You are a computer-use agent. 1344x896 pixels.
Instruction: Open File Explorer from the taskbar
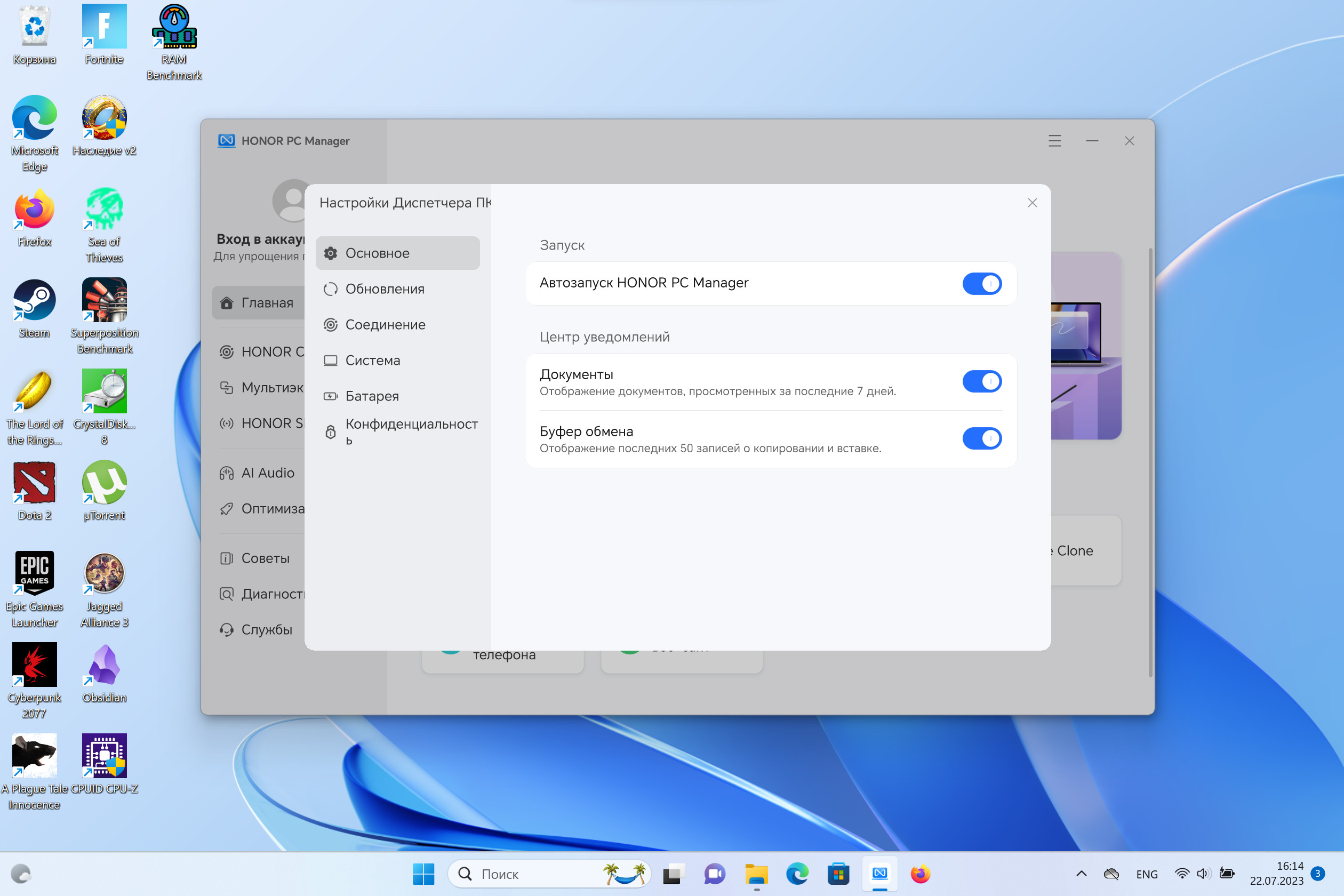pos(756,874)
